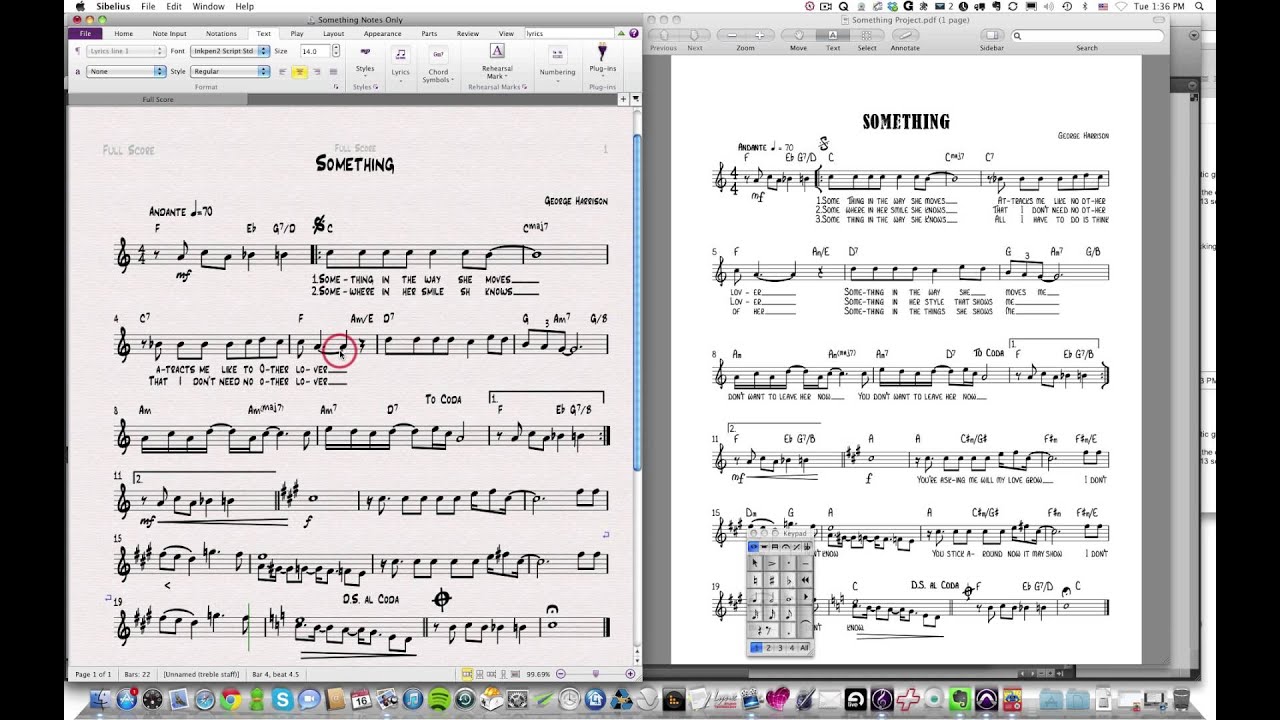1280x720 pixels.
Task: Switch to Keypad accidentals layout tab
Action: click(x=807, y=547)
